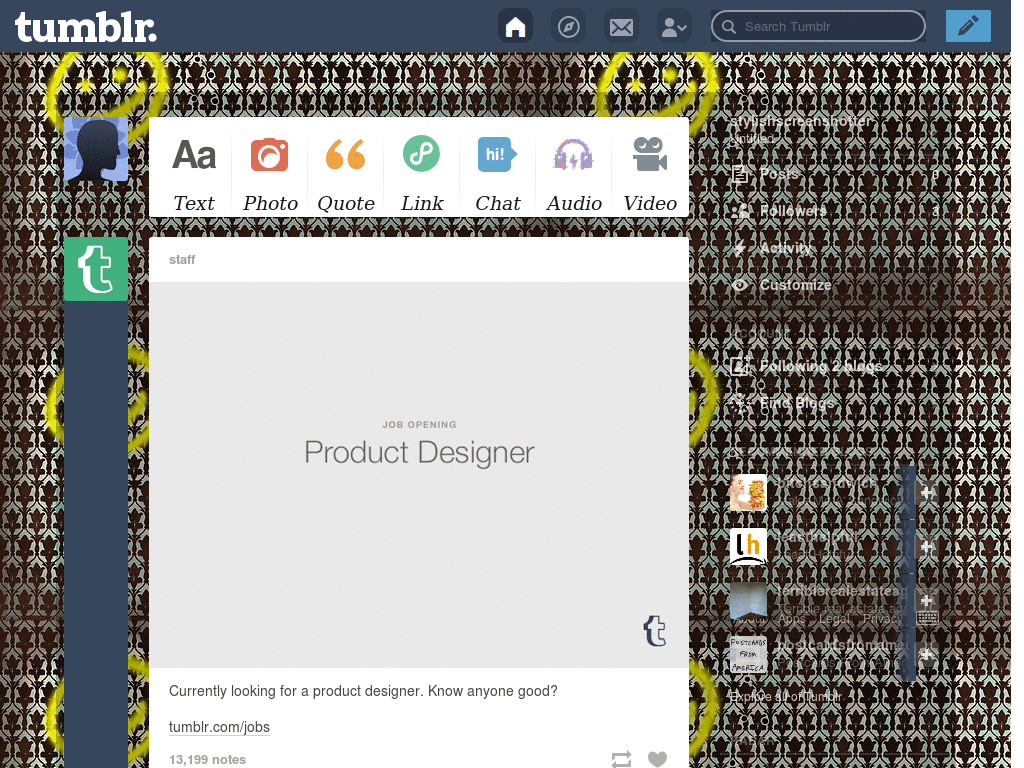1024x768 pixels.
Task: Open the lh logo blog avatar
Action: click(748, 547)
